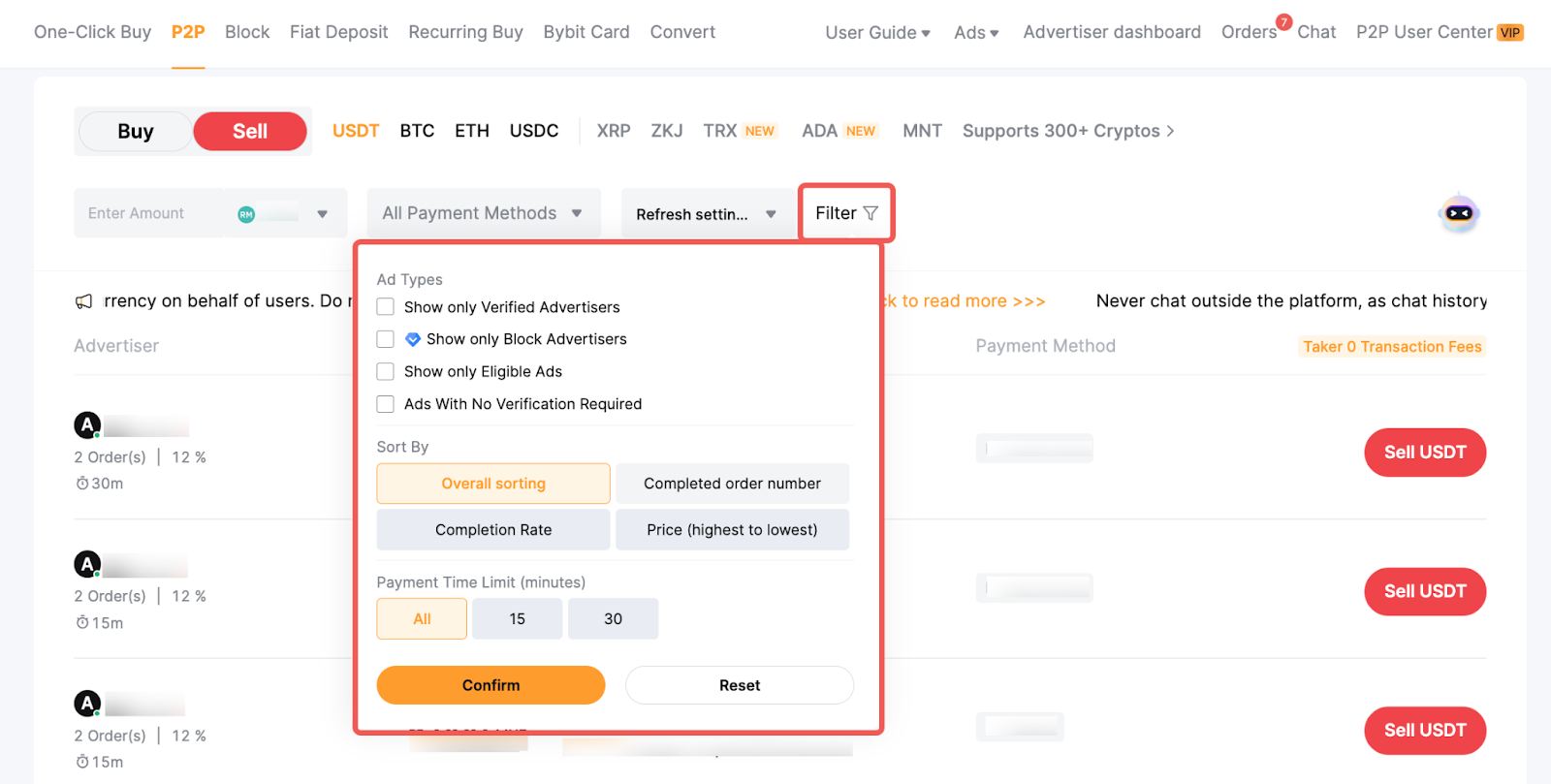Click the Filter funnel icon
The width and height of the screenshot is (1551, 784).
(870, 213)
